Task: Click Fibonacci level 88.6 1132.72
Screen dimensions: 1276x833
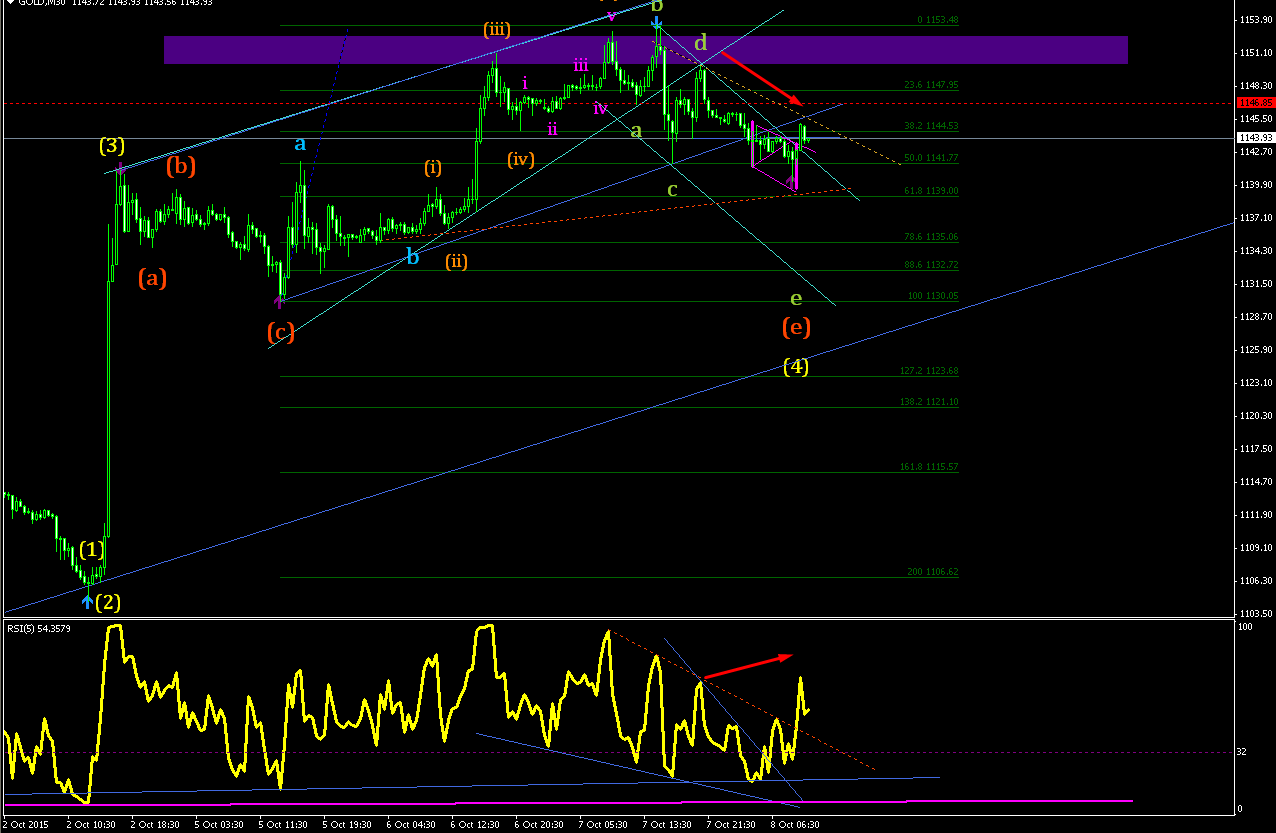Action: click(931, 265)
